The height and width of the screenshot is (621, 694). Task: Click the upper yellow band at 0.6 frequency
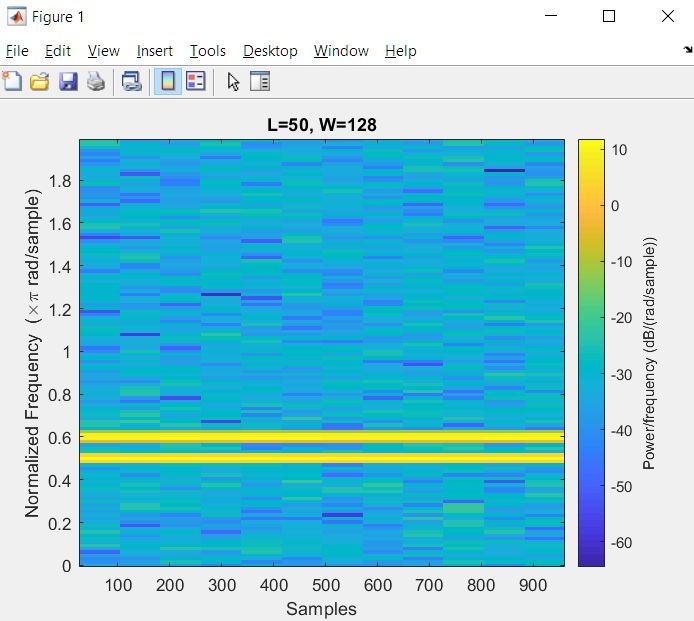coord(322,437)
